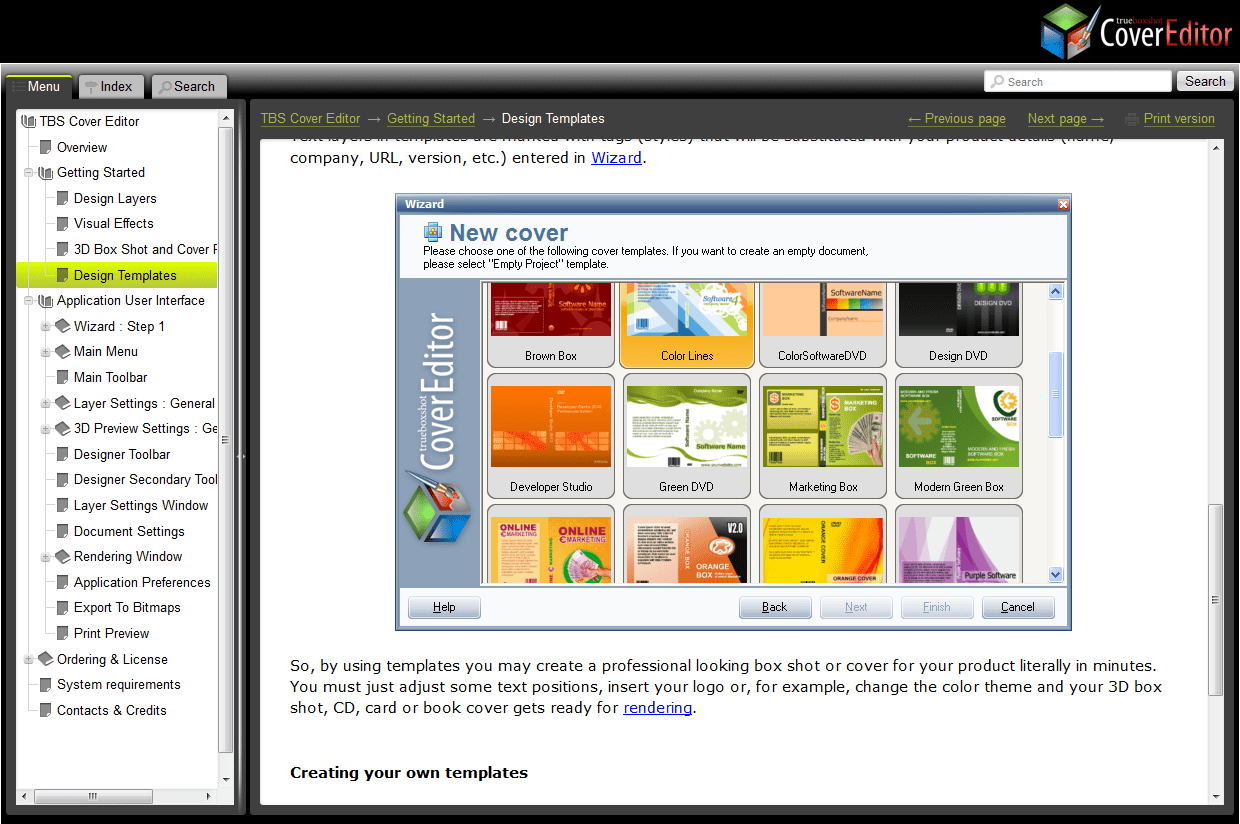Click the printer icon beside Print version

tap(1131, 118)
